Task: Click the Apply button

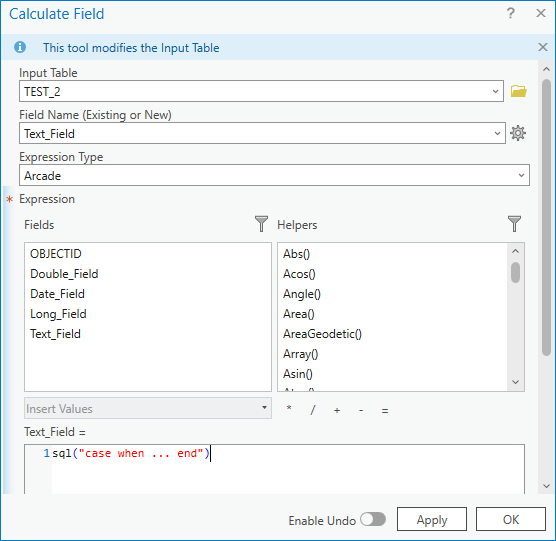Action: tap(432, 519)
